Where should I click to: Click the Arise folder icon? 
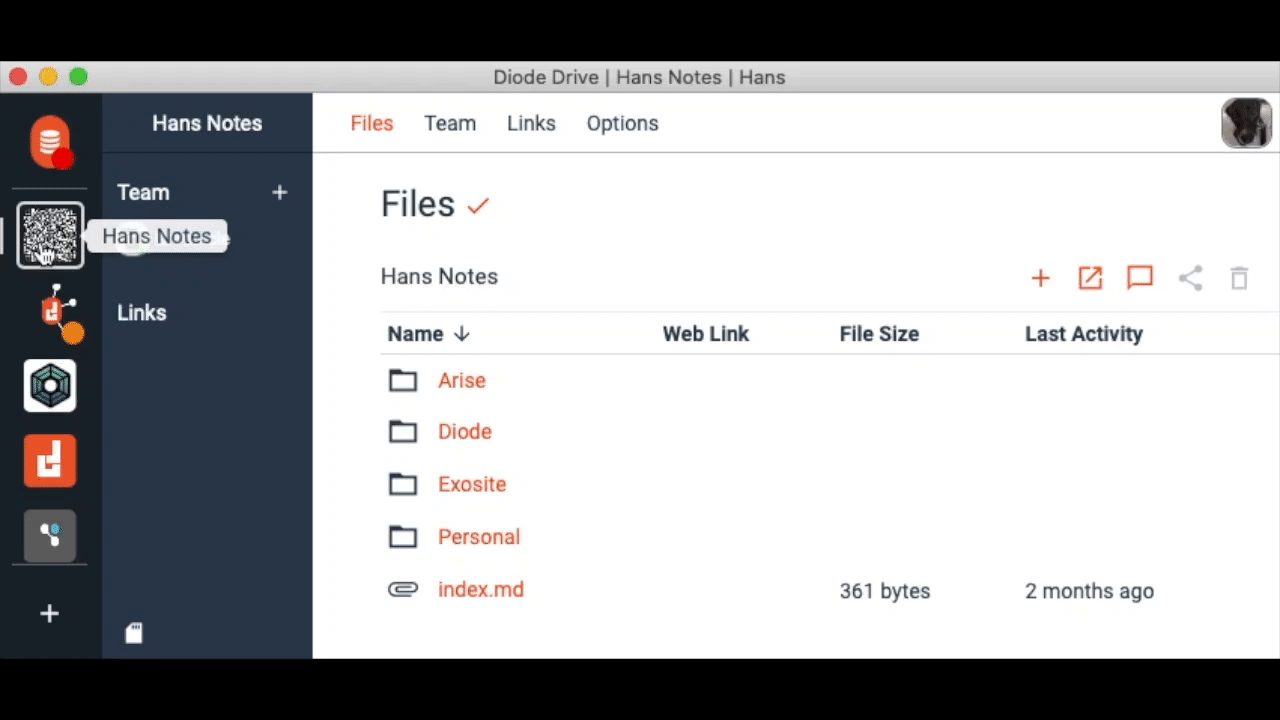pos(403,380)
